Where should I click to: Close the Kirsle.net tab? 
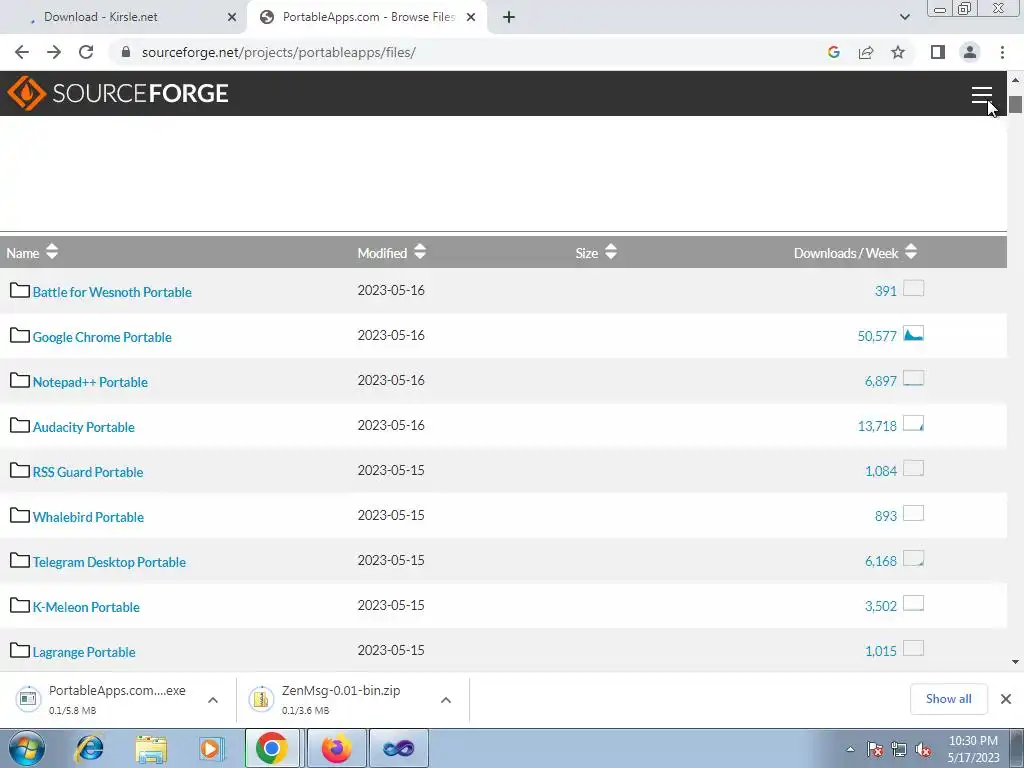232,17
